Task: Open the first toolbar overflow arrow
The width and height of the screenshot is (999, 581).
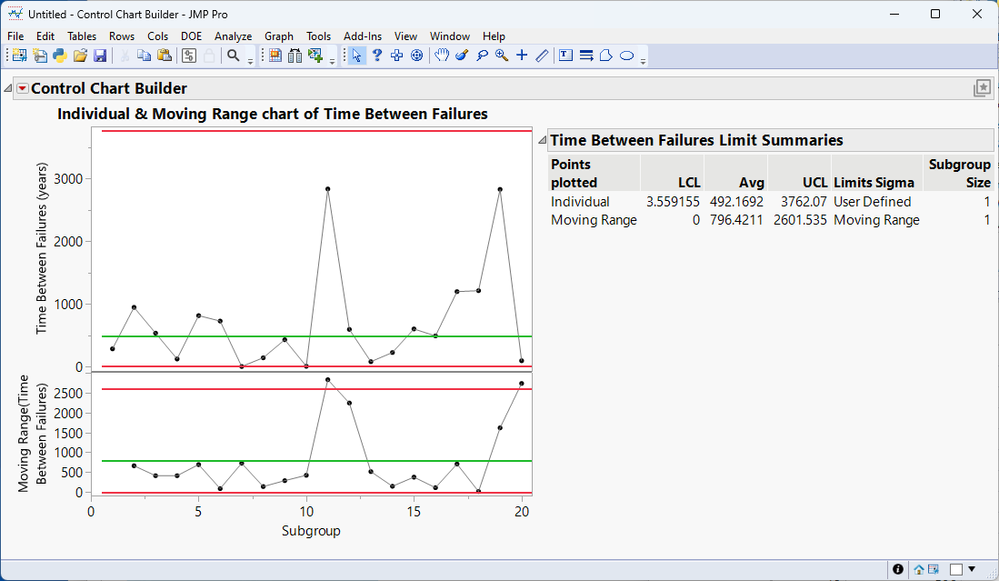Action: click(250, 61)
